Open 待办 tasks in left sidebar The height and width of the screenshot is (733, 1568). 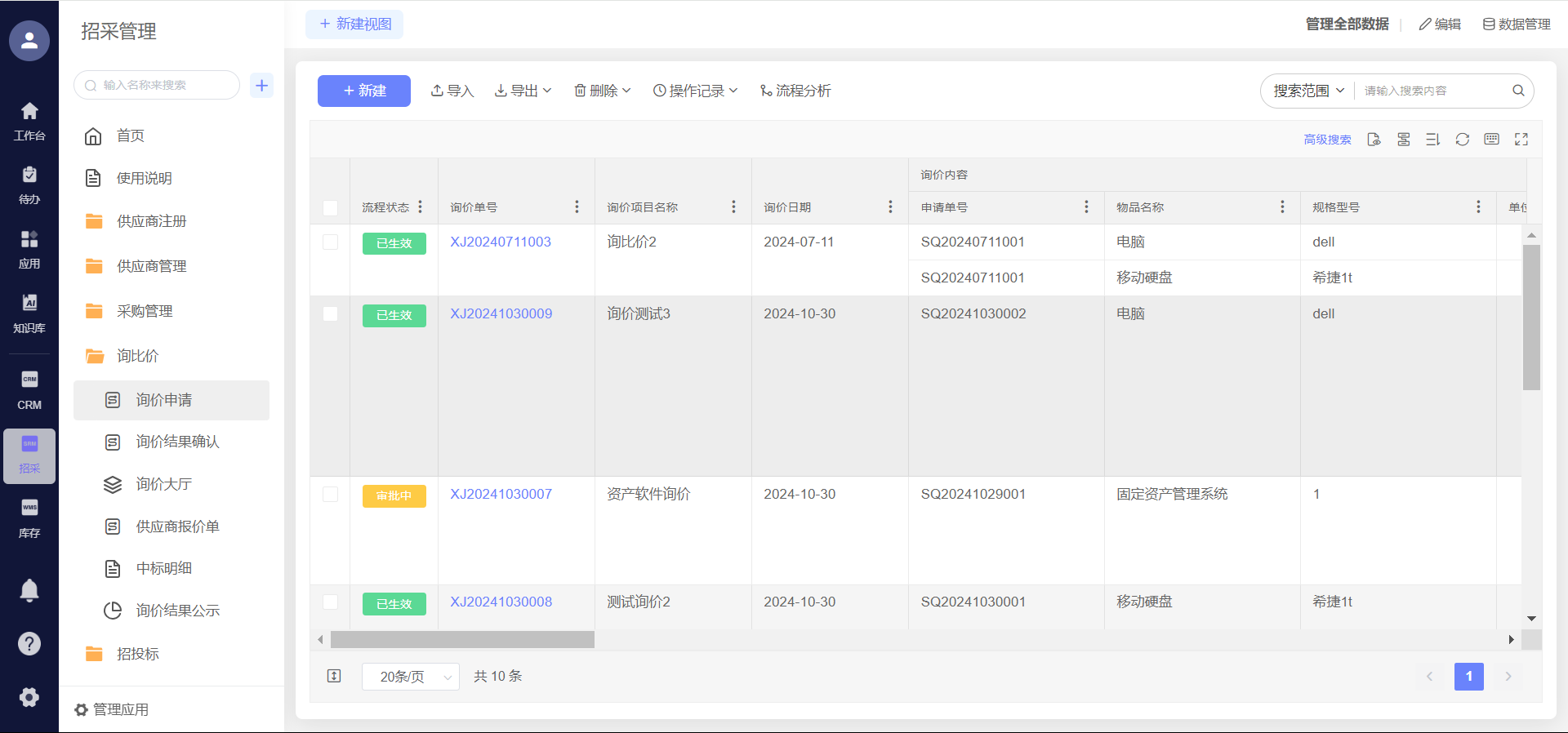[29, 185]
